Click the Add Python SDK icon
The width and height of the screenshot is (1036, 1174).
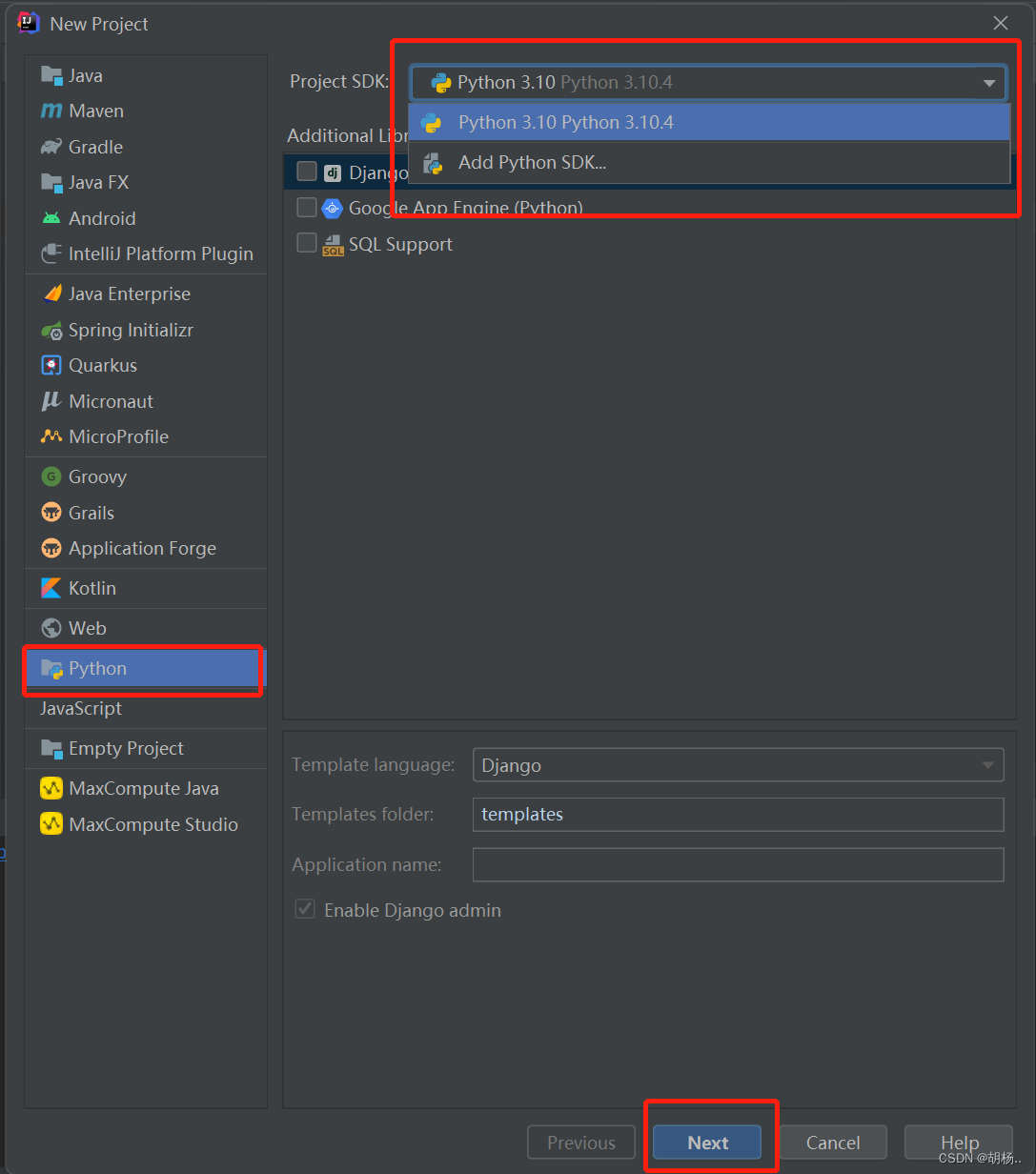[x=433, y=163]
